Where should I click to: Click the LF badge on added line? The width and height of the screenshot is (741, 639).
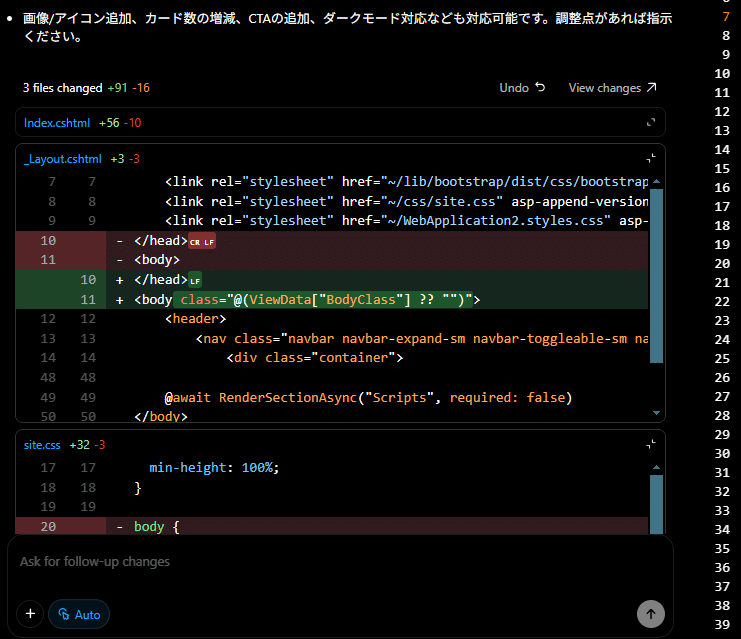[x=195, y=281]
